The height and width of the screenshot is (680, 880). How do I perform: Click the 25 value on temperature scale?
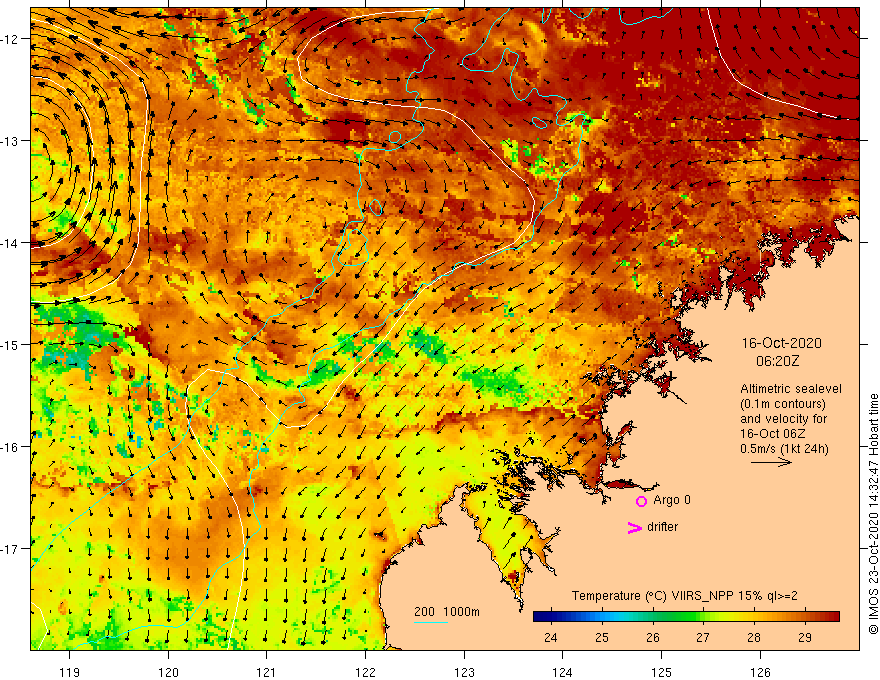click(602, 637)
